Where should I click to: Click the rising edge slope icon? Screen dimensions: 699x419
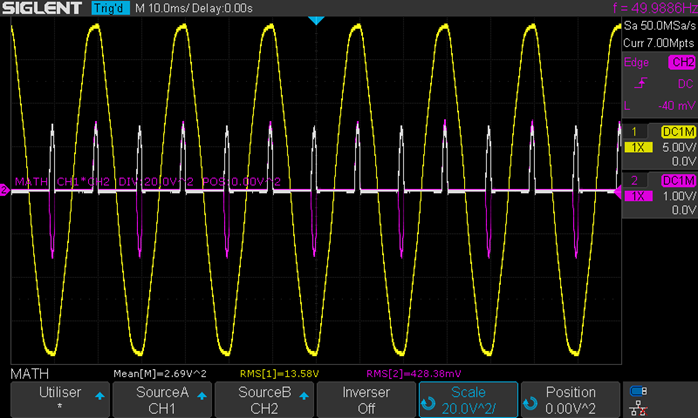tap(641, 83)
